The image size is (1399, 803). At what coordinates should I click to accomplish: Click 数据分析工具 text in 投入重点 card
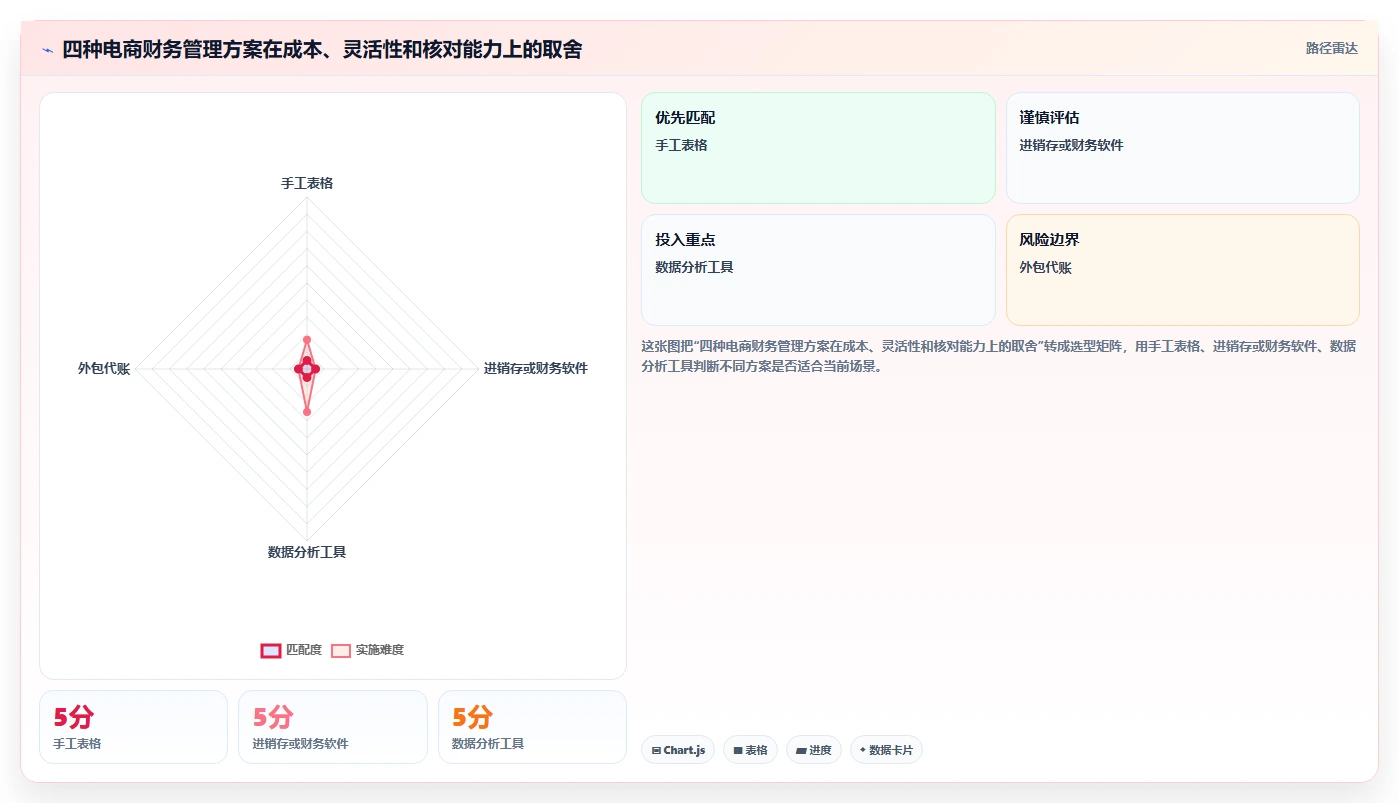coord(694,267)
